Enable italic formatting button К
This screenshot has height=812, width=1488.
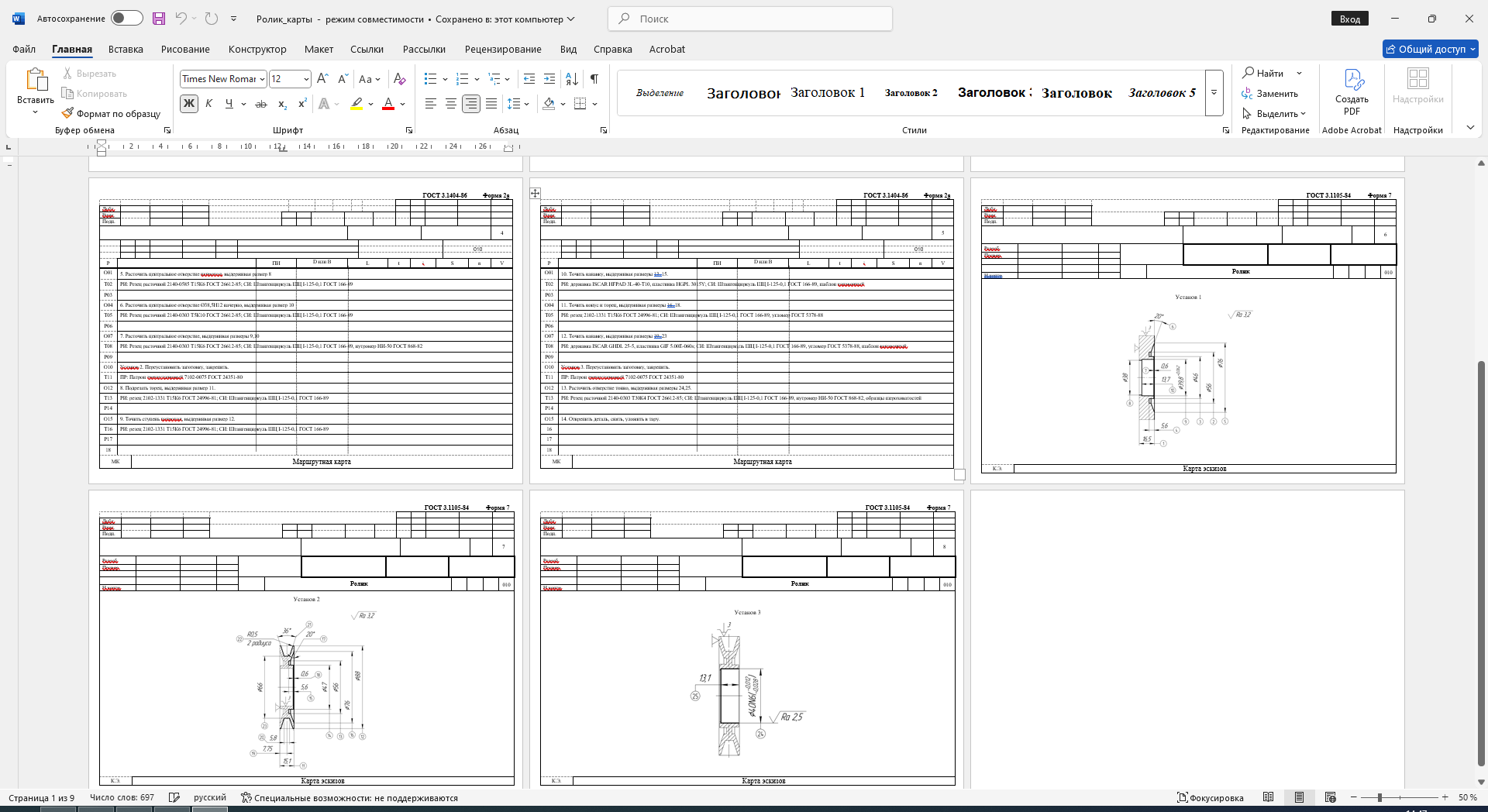click(x=208, y=104)
